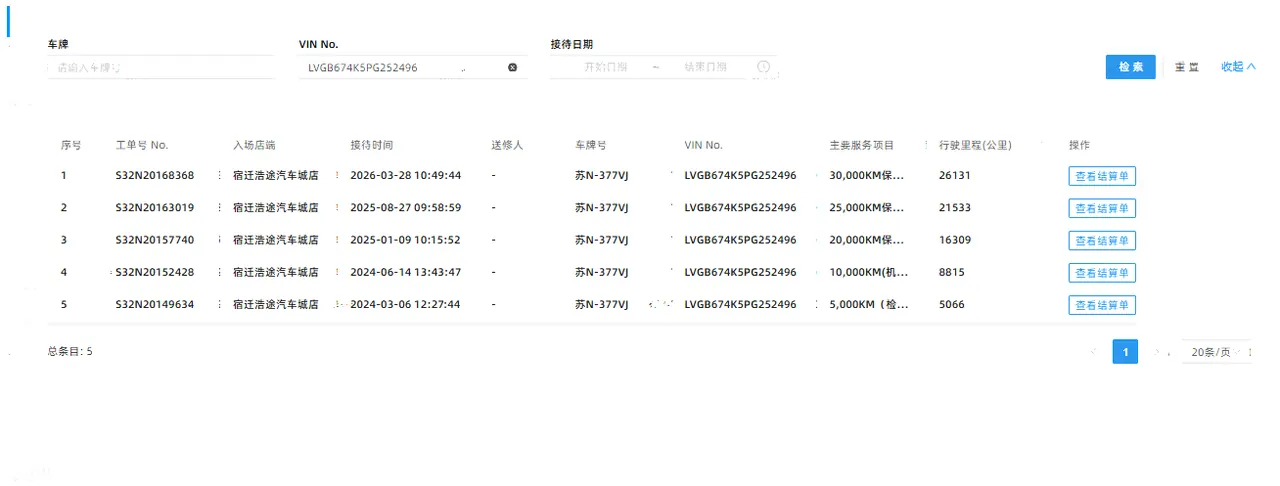Focus the 车牌 license plate input
The height and width of the screenshot is (486, 1280).
click(x=160, y=67)
